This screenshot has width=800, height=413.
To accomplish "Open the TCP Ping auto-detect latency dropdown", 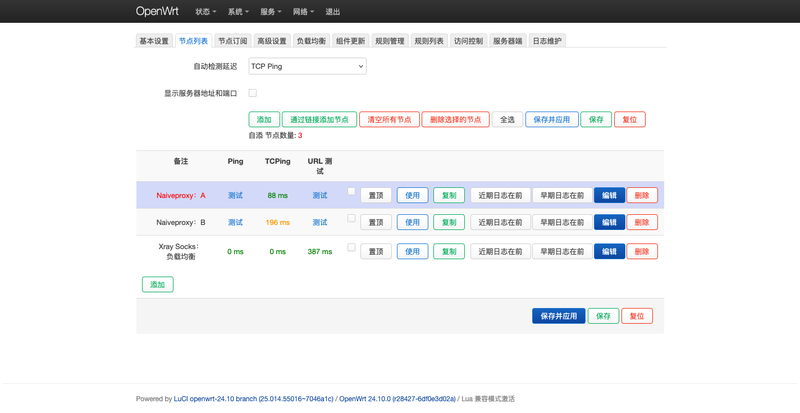I will 307,66.
